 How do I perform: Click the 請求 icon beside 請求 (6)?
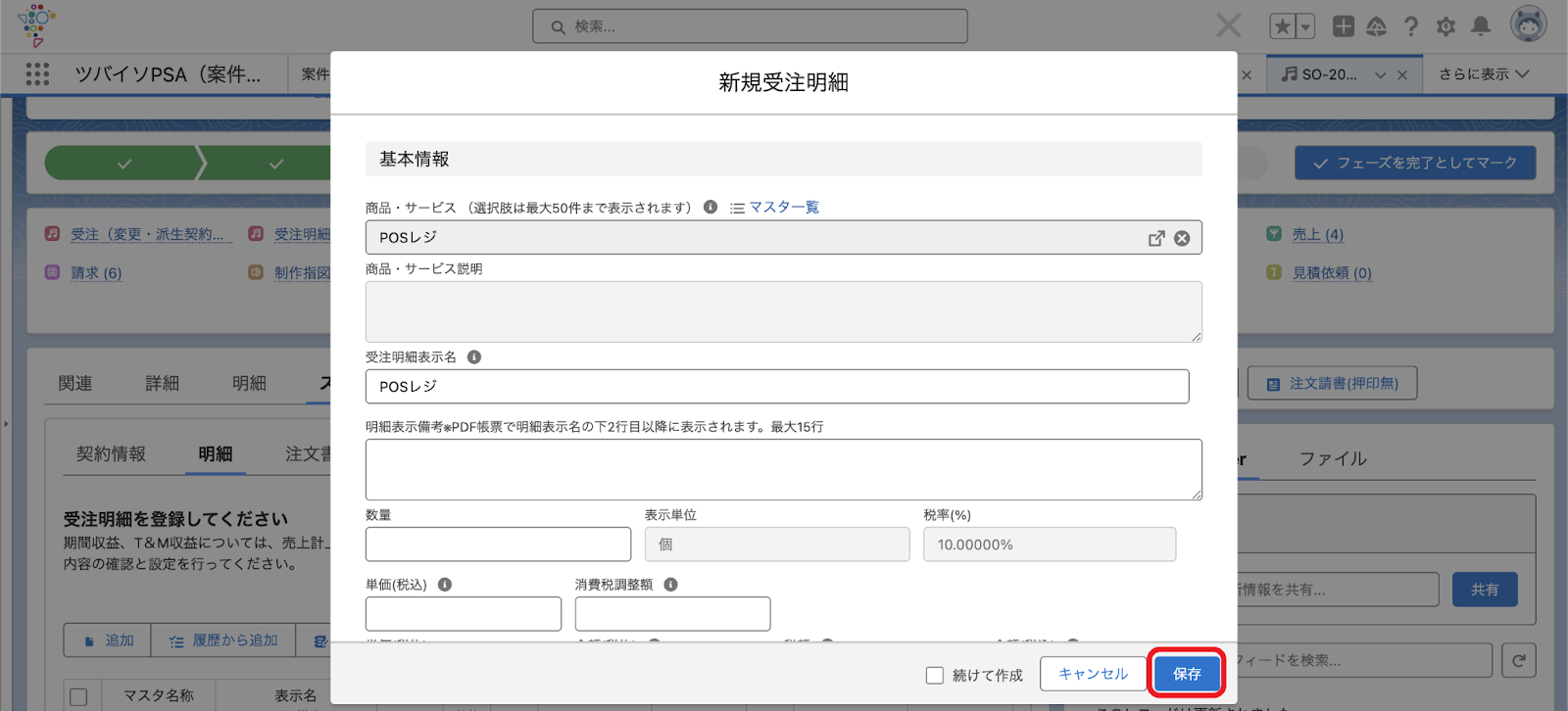(x=53, y=273)
